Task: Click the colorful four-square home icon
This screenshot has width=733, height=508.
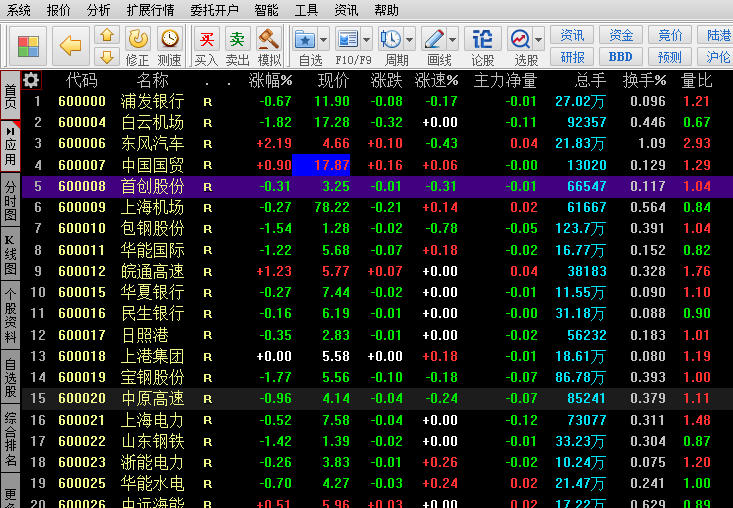Action: tap(28, 46)
